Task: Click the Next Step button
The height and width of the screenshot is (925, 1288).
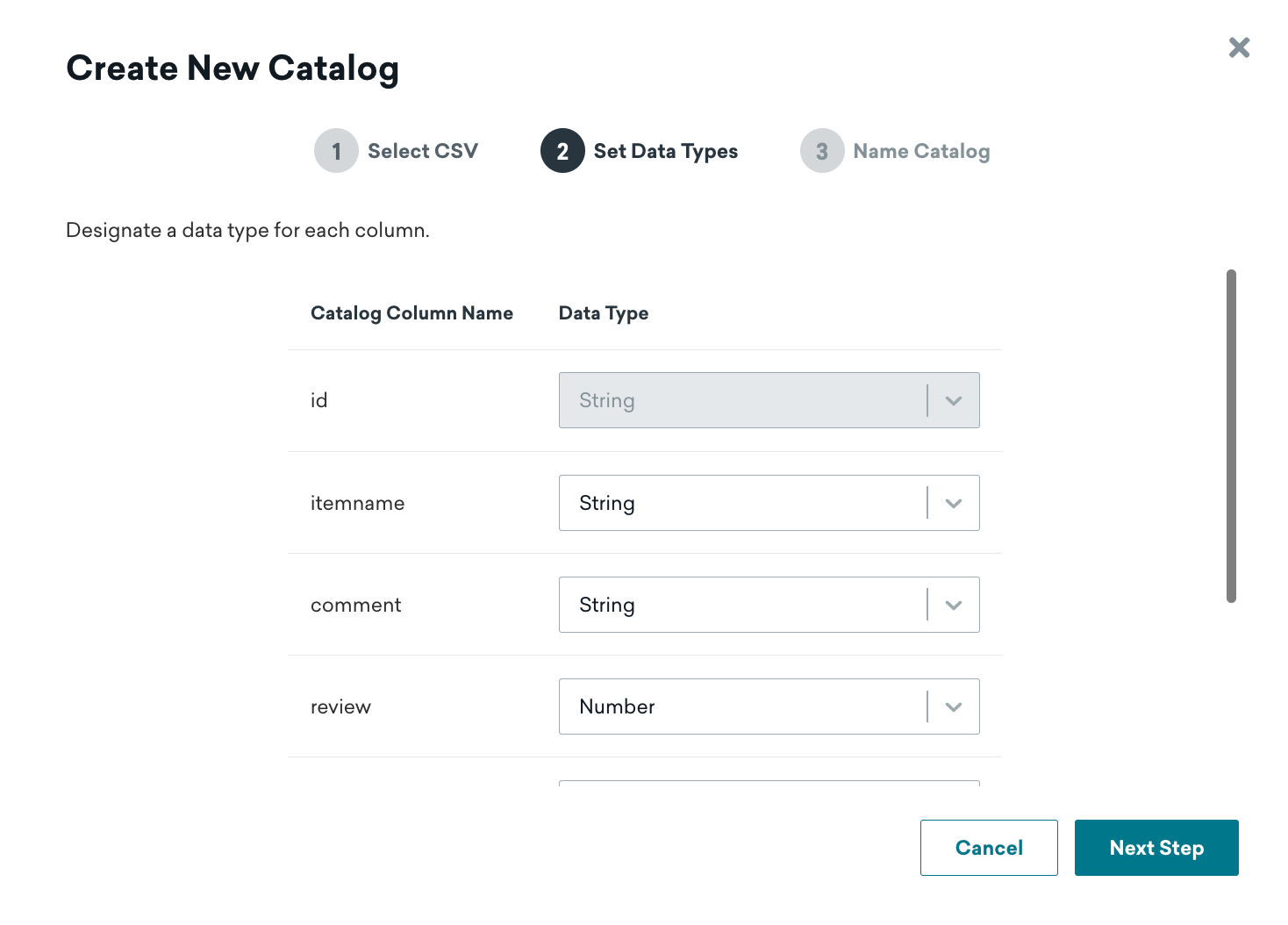Action: click(x=1156, y=848)
